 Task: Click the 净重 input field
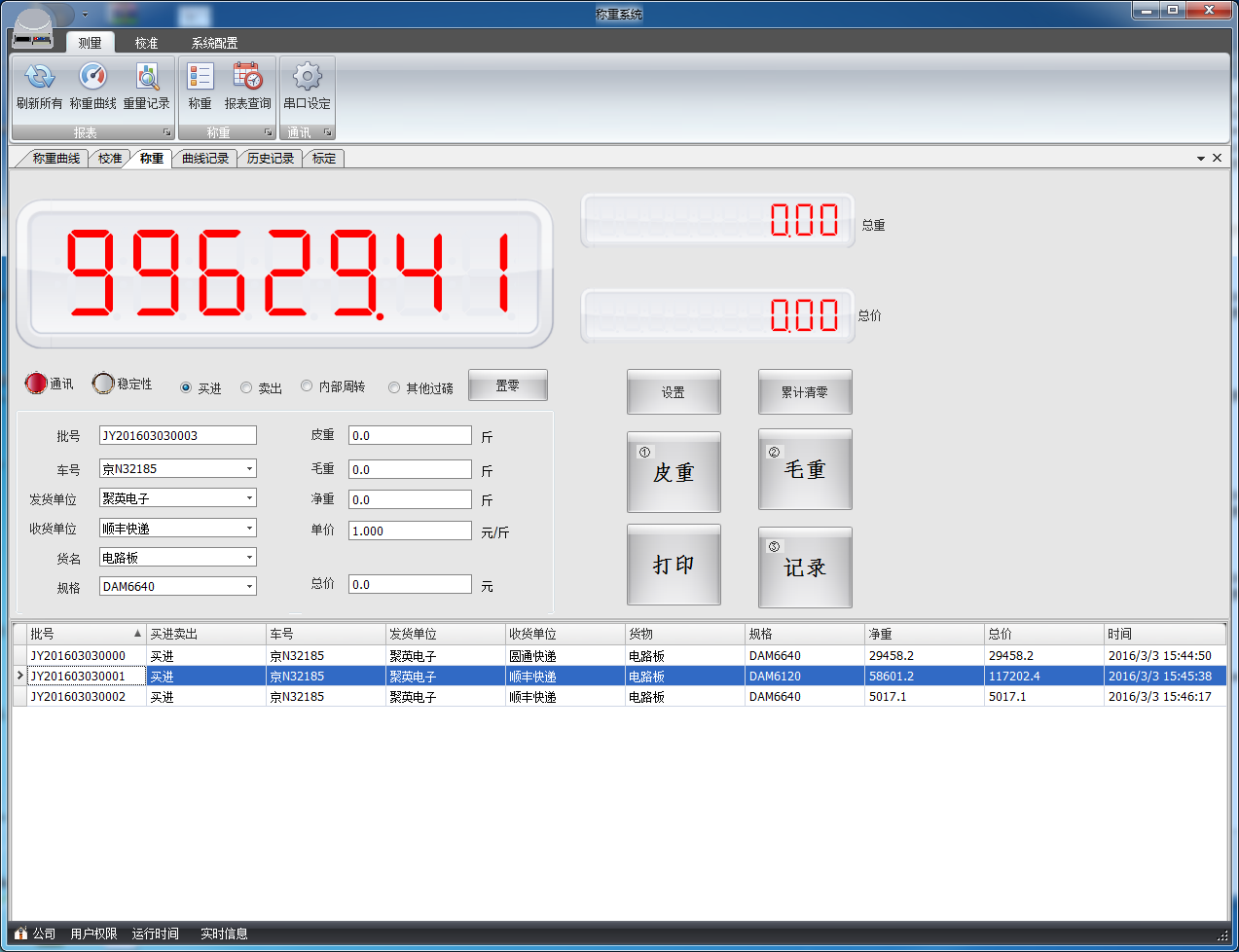pyautogui.click(x=410, y=499)
